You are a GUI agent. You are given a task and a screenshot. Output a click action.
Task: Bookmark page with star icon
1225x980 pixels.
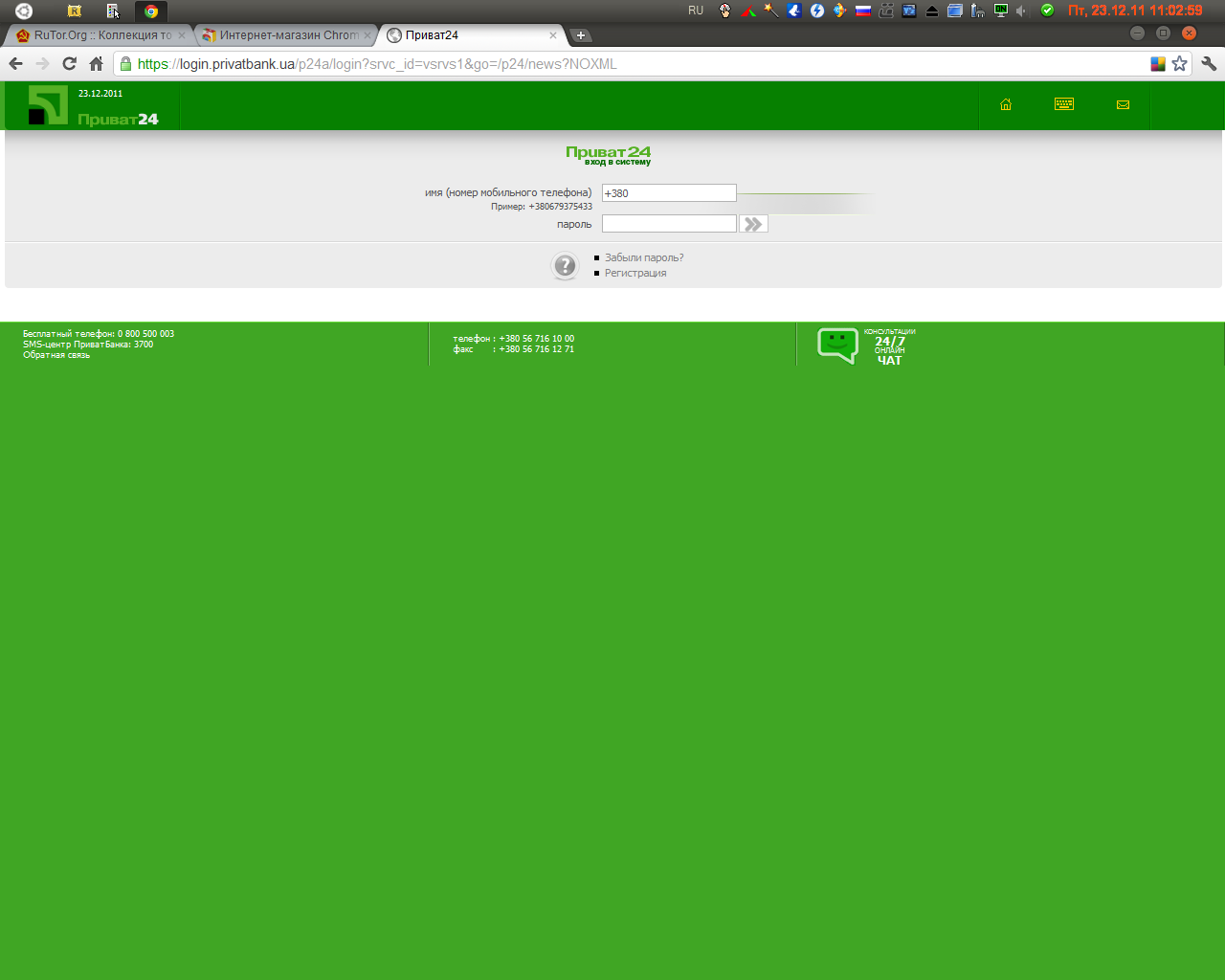1179,63
